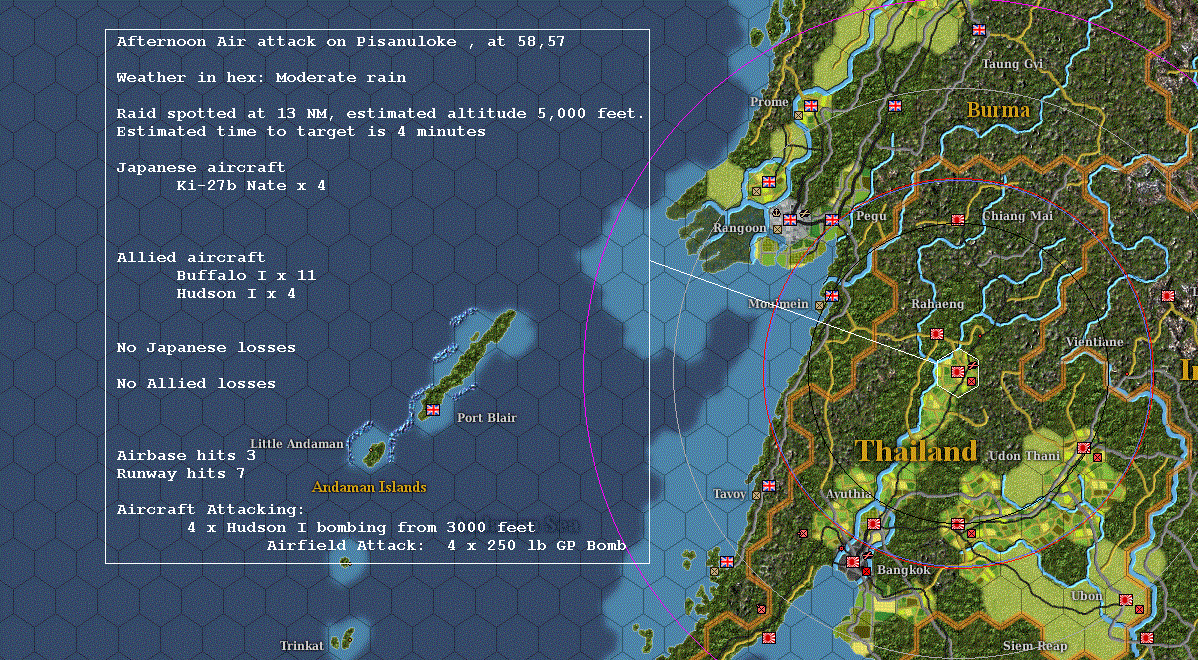The image size is (1198, 660).
Task: Click the tan unit marker beside Prome
Action: coord(798,115)
